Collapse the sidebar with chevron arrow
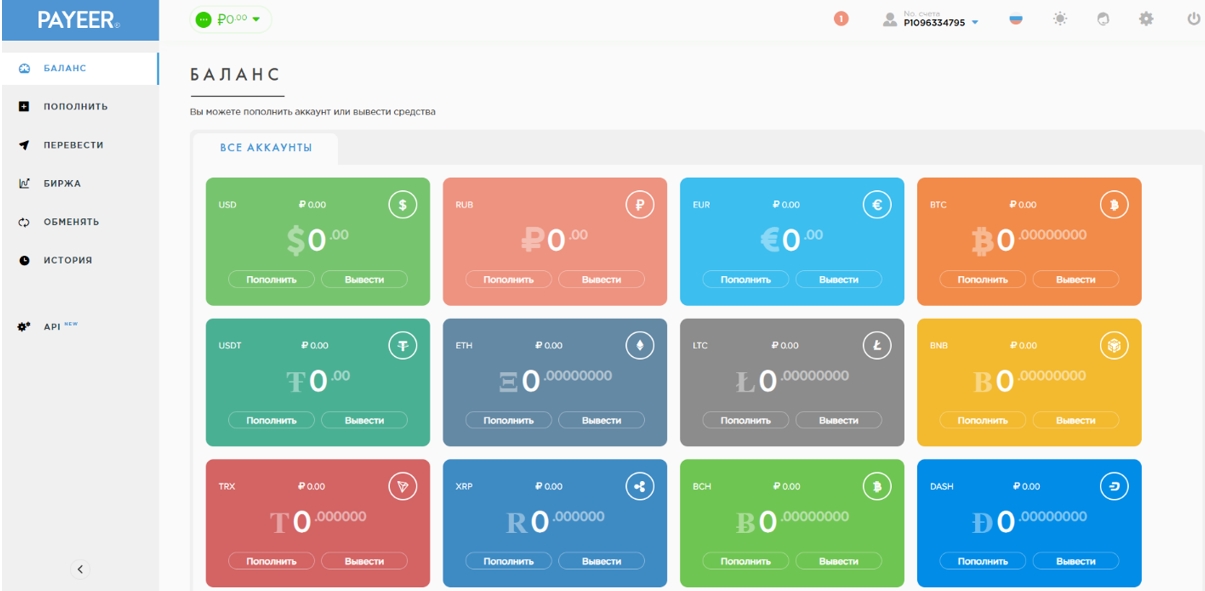 pos(81,569)
